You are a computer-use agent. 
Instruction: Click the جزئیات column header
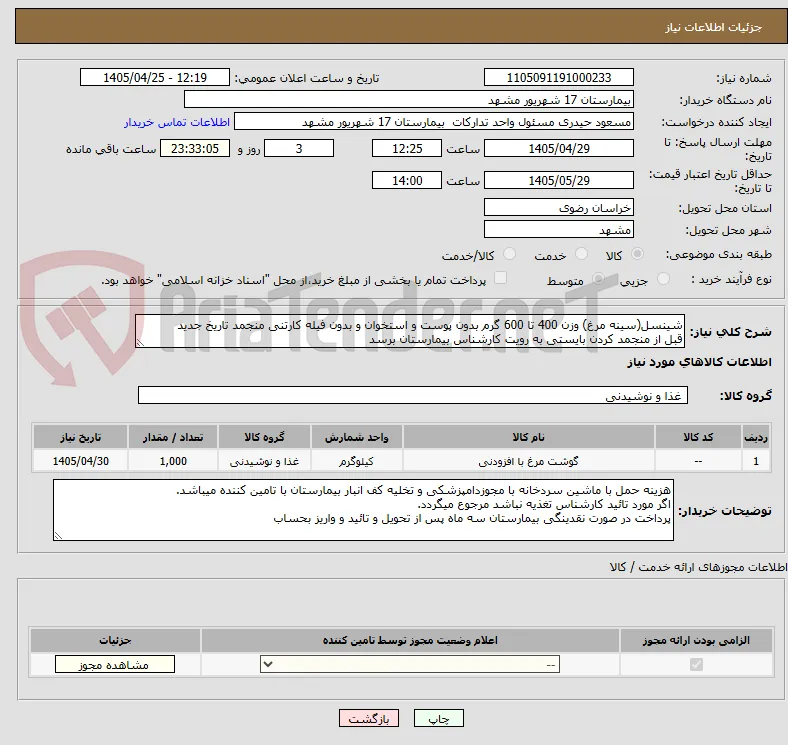tap(115, 640)
